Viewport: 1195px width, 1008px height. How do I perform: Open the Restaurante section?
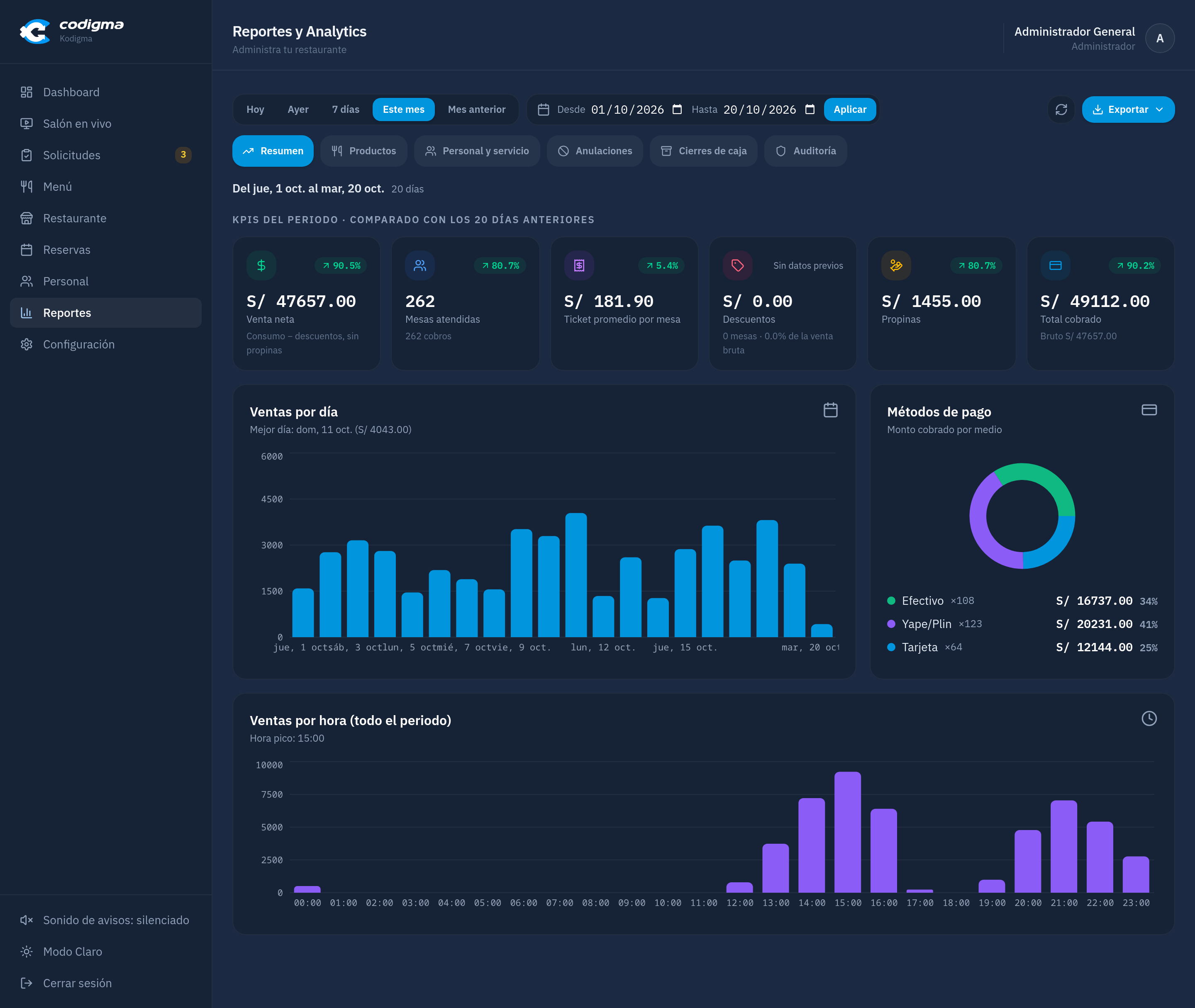(106, 218)
